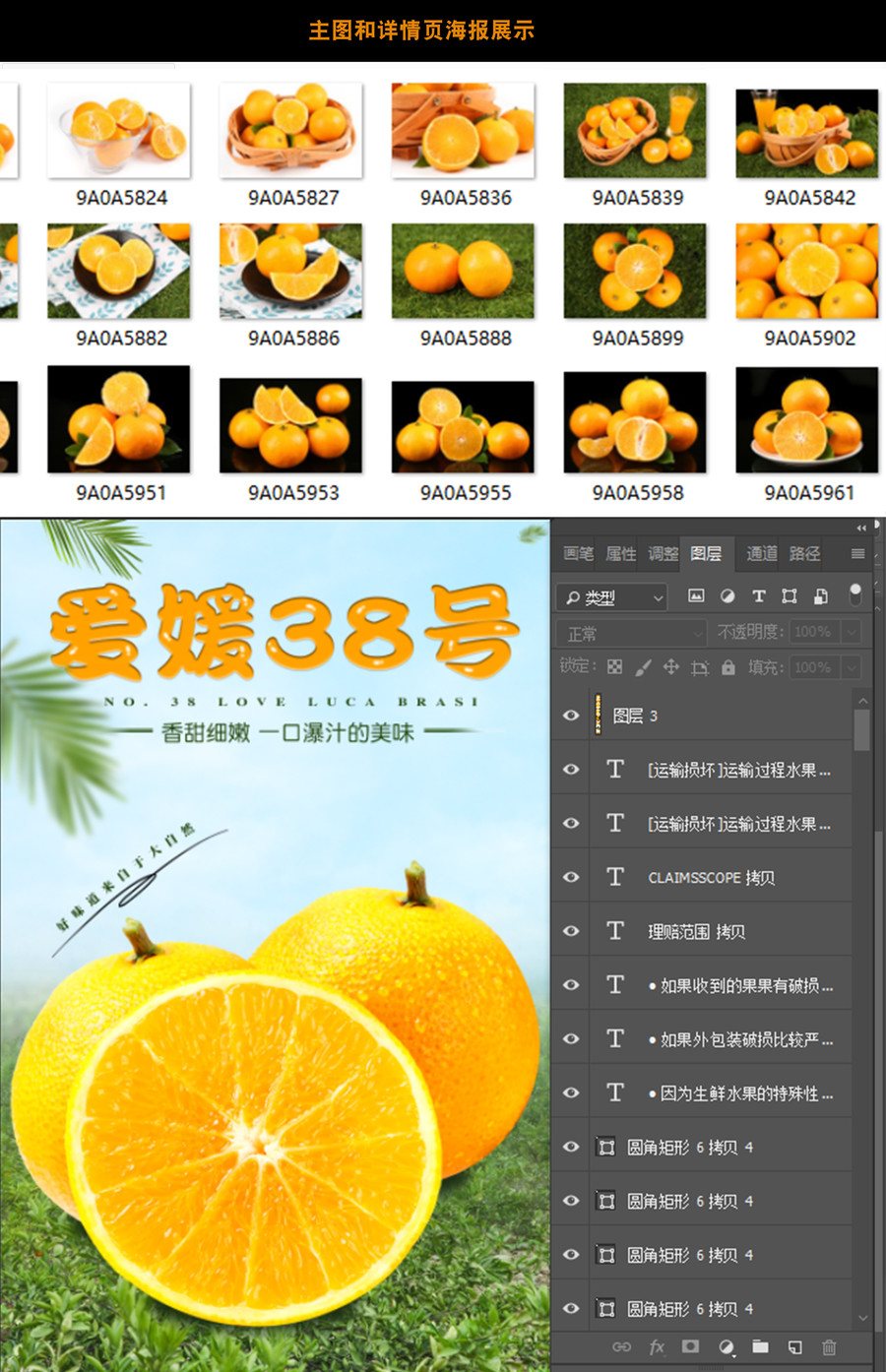This screenshot has height=1372, width=886.
Task: Create a new layer group folder
Action: 760,1346
